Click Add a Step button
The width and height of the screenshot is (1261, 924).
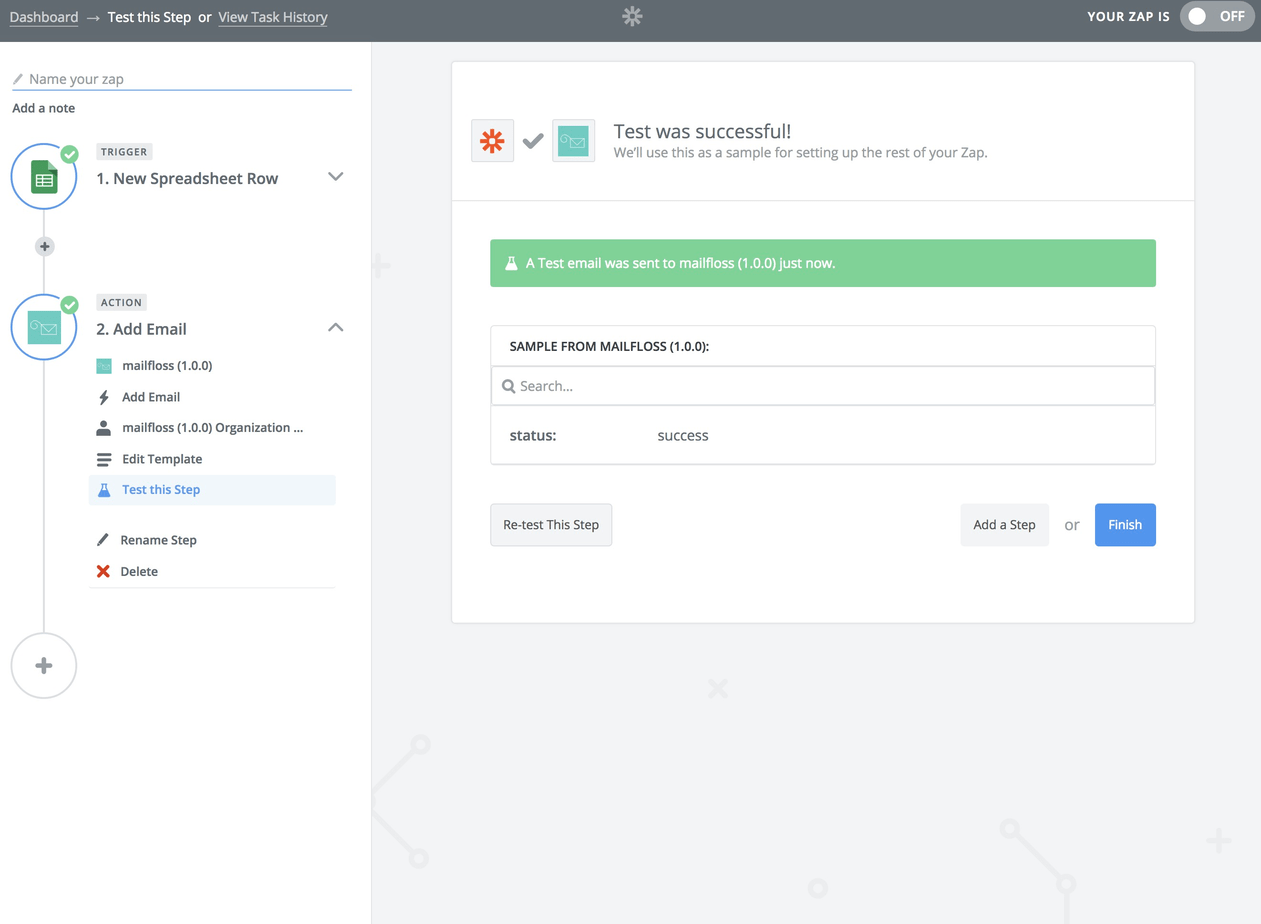coord(1004,525)
